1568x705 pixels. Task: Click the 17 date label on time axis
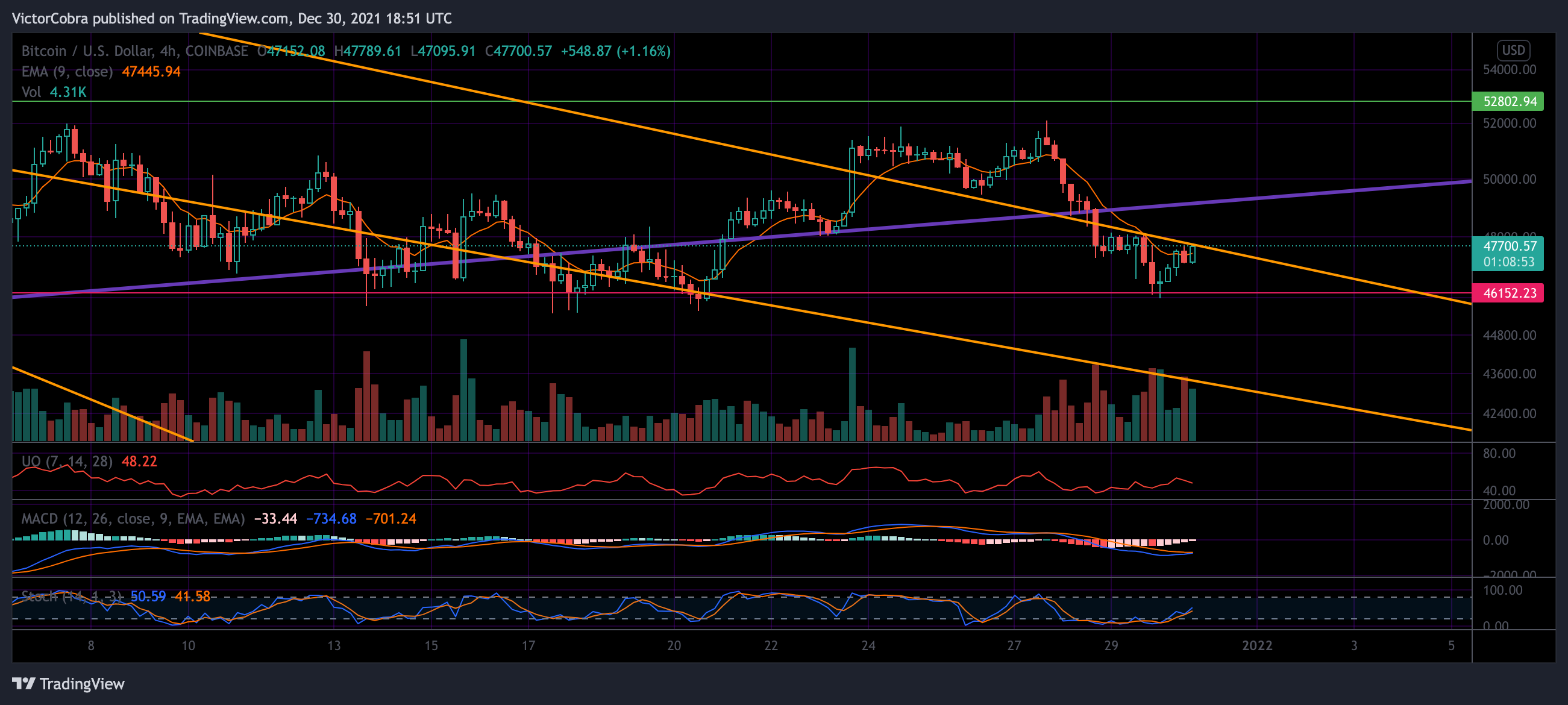coord(528,646)
